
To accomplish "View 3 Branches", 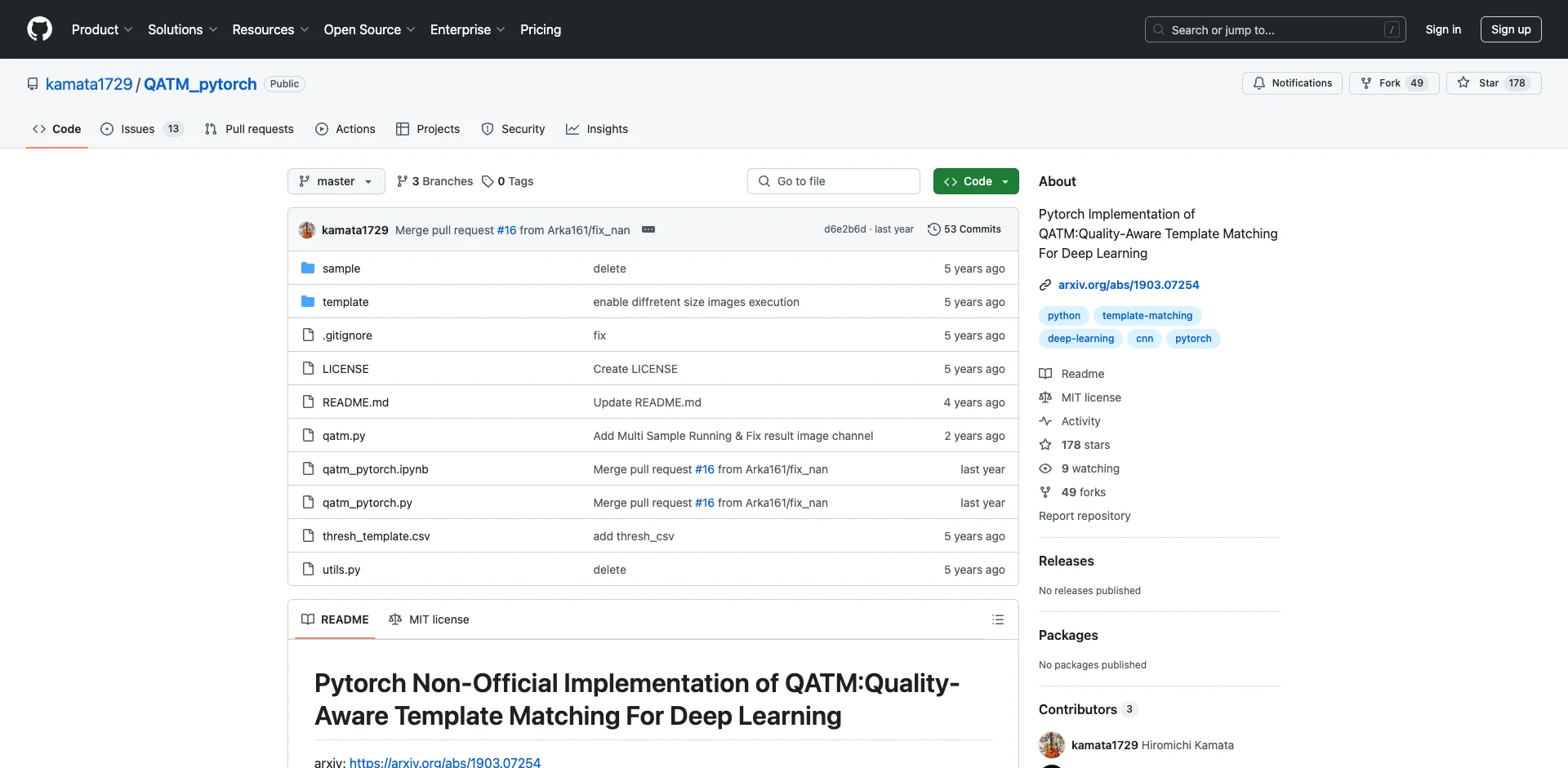I will 434,181.
